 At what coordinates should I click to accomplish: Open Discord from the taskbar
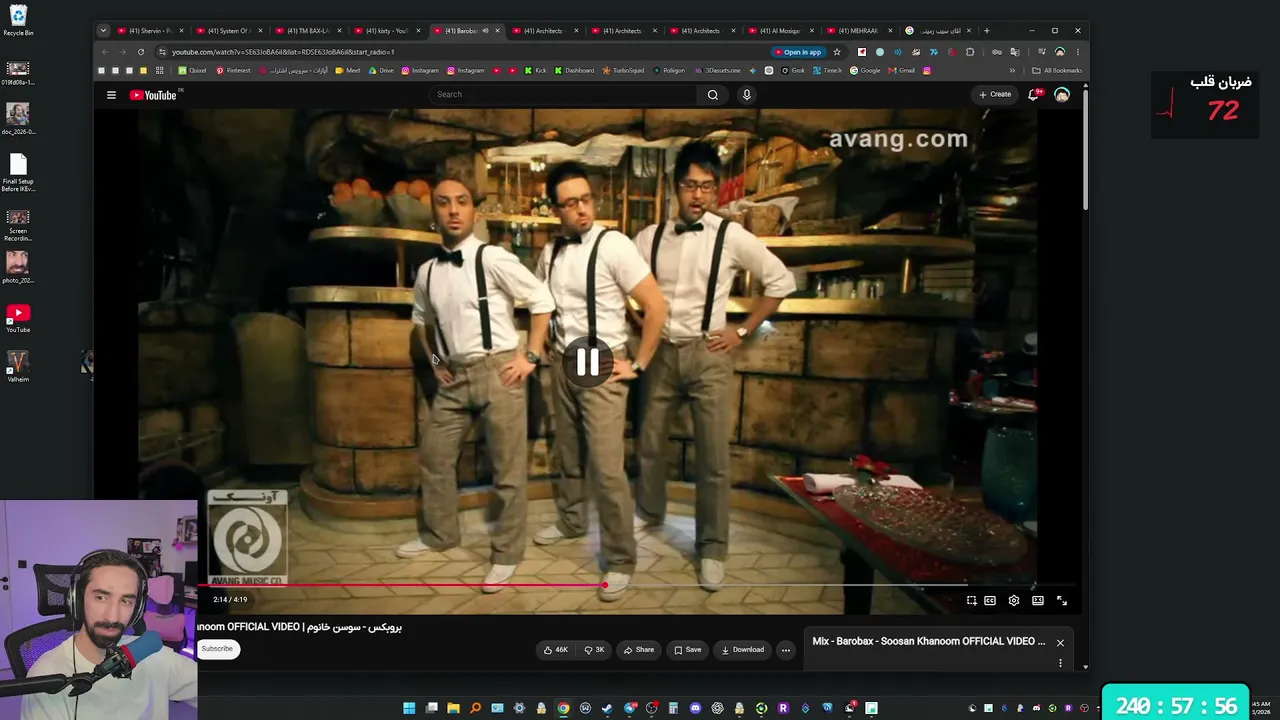695,708
